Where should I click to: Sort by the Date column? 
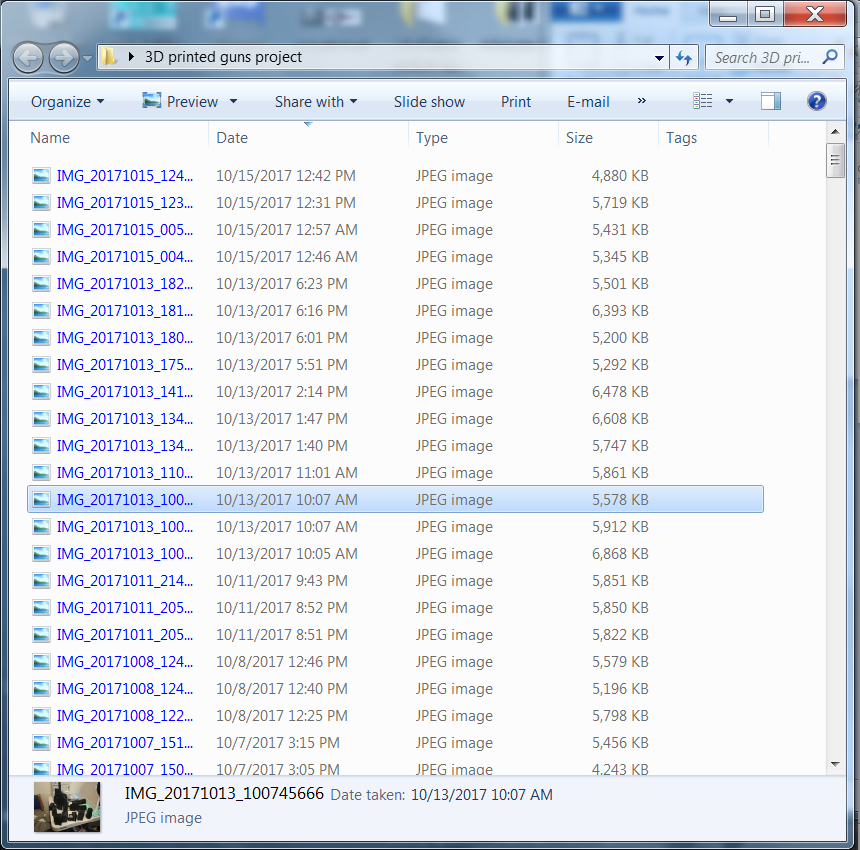232,138
